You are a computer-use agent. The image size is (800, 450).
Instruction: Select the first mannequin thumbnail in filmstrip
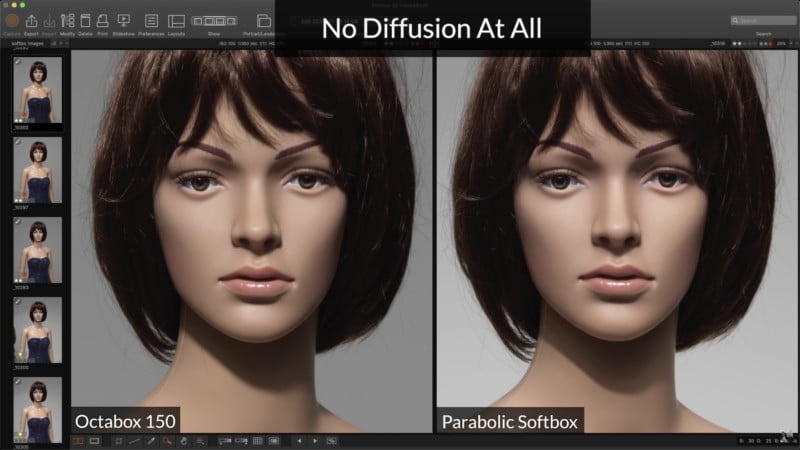[38, 88]
